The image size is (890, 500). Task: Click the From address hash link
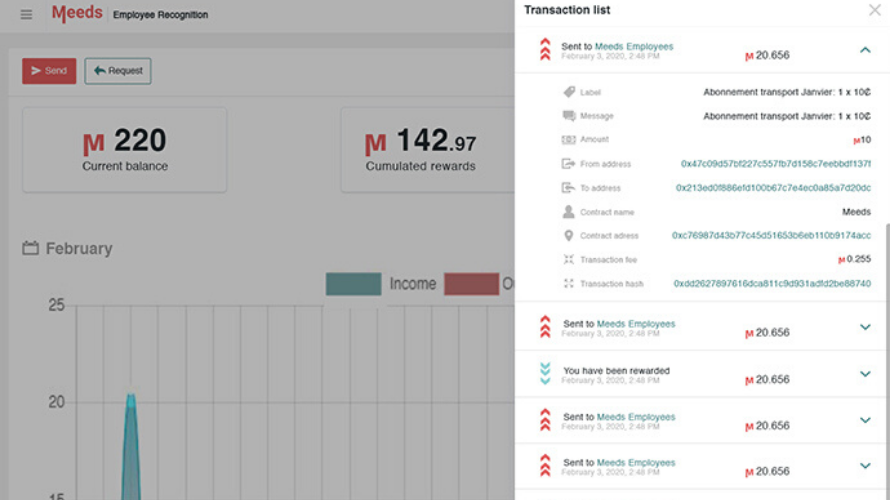[x=776, y=164]
